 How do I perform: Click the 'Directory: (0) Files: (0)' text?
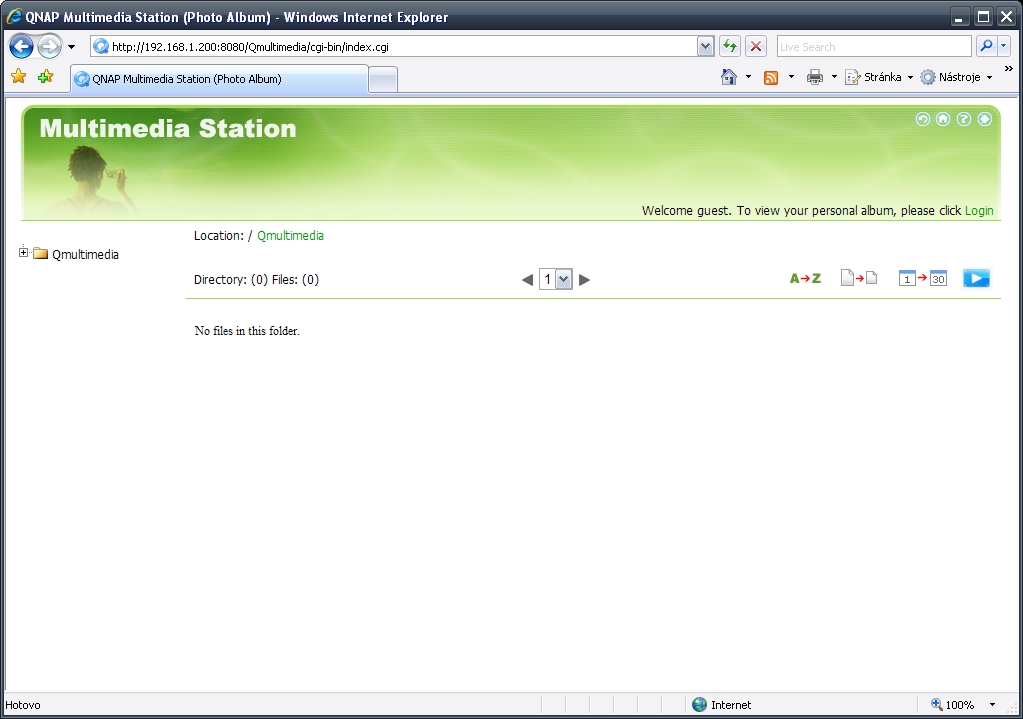click(256, 279)
